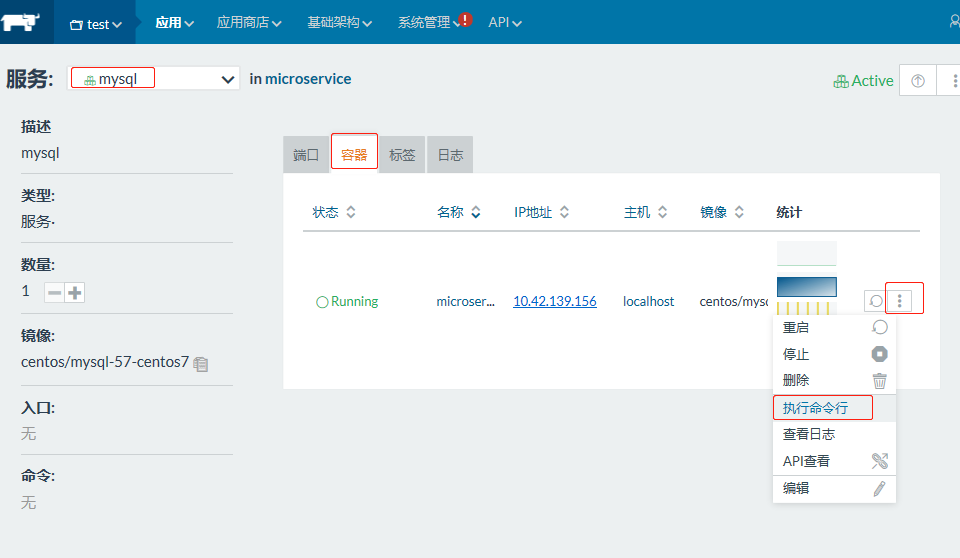960x558 pixels.
Task: Select 查看日志 from the container menu
Action: click(x=834, y=434)
